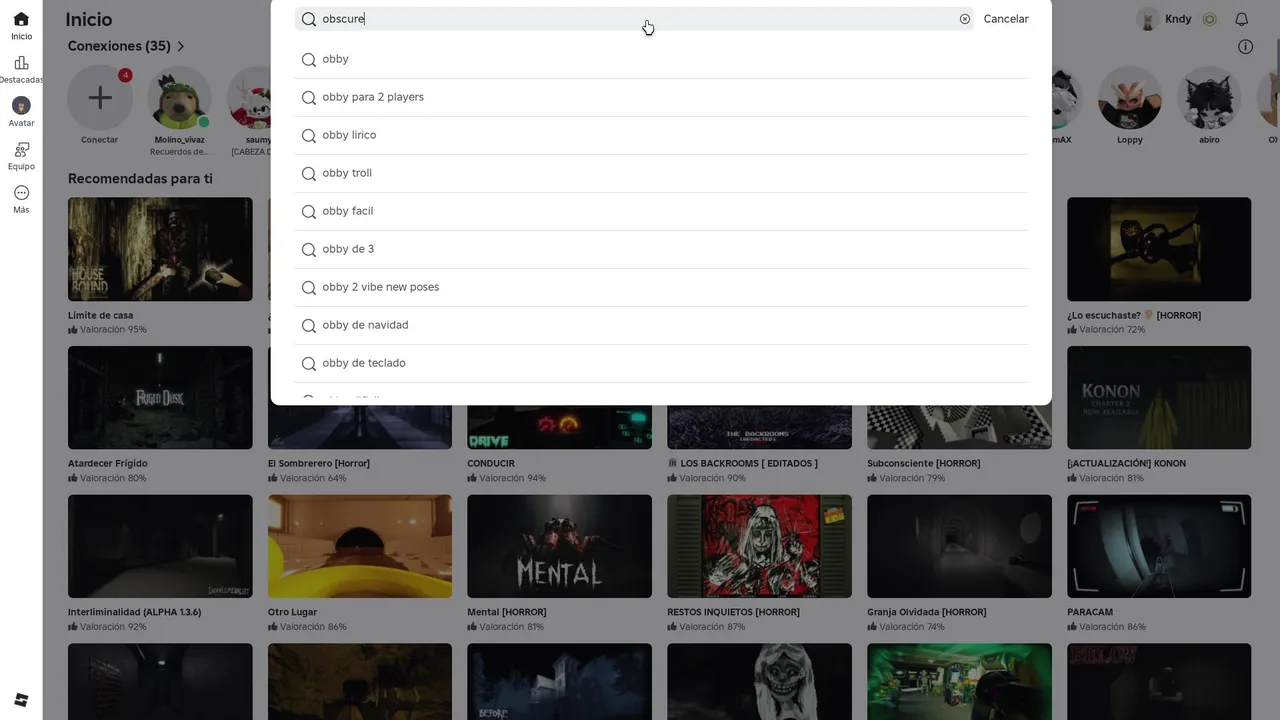Open Inicio home icon in sidebar

21,19
